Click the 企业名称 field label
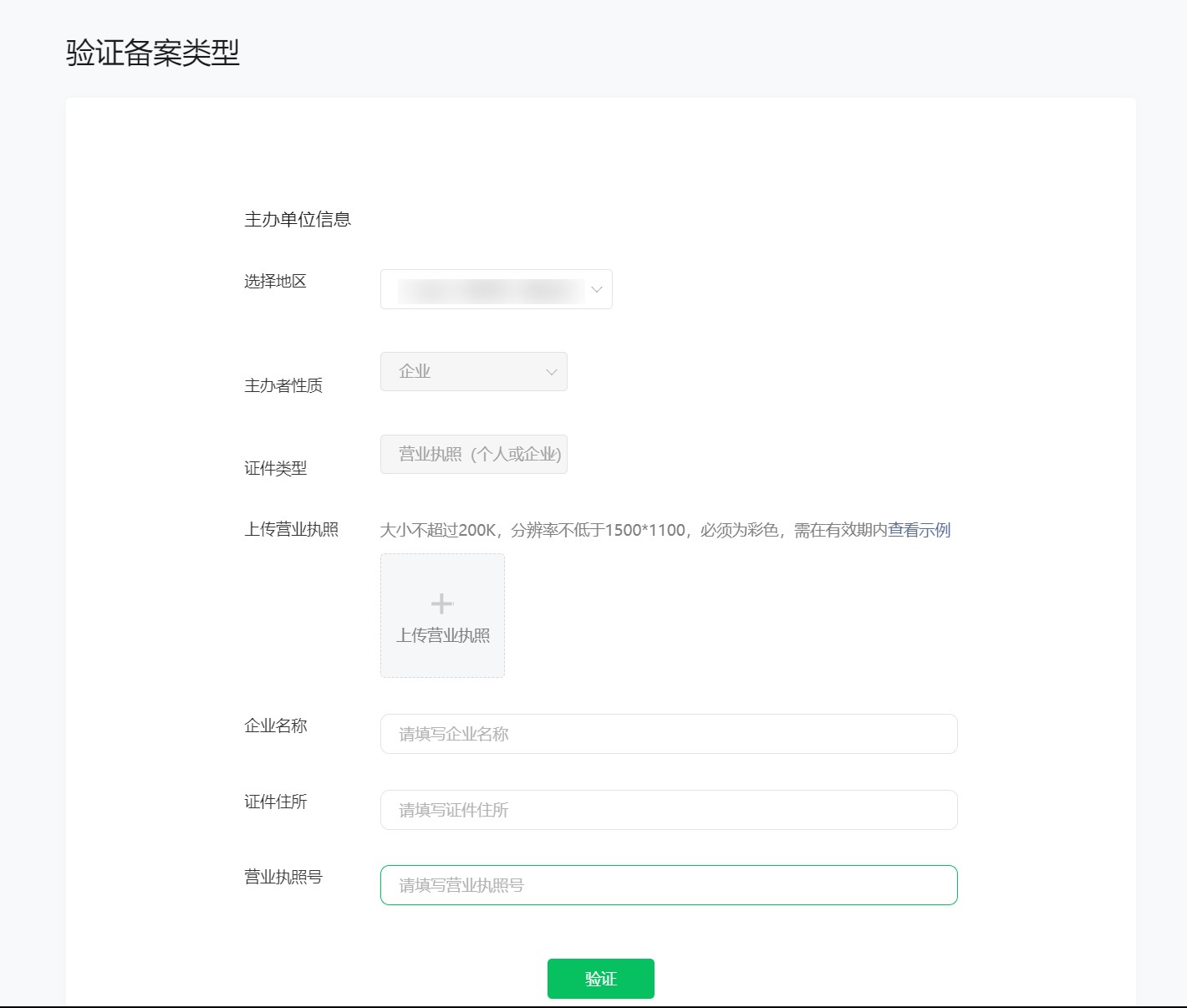Viewport: 1187px width, 1008px height. tap(275, 726)
